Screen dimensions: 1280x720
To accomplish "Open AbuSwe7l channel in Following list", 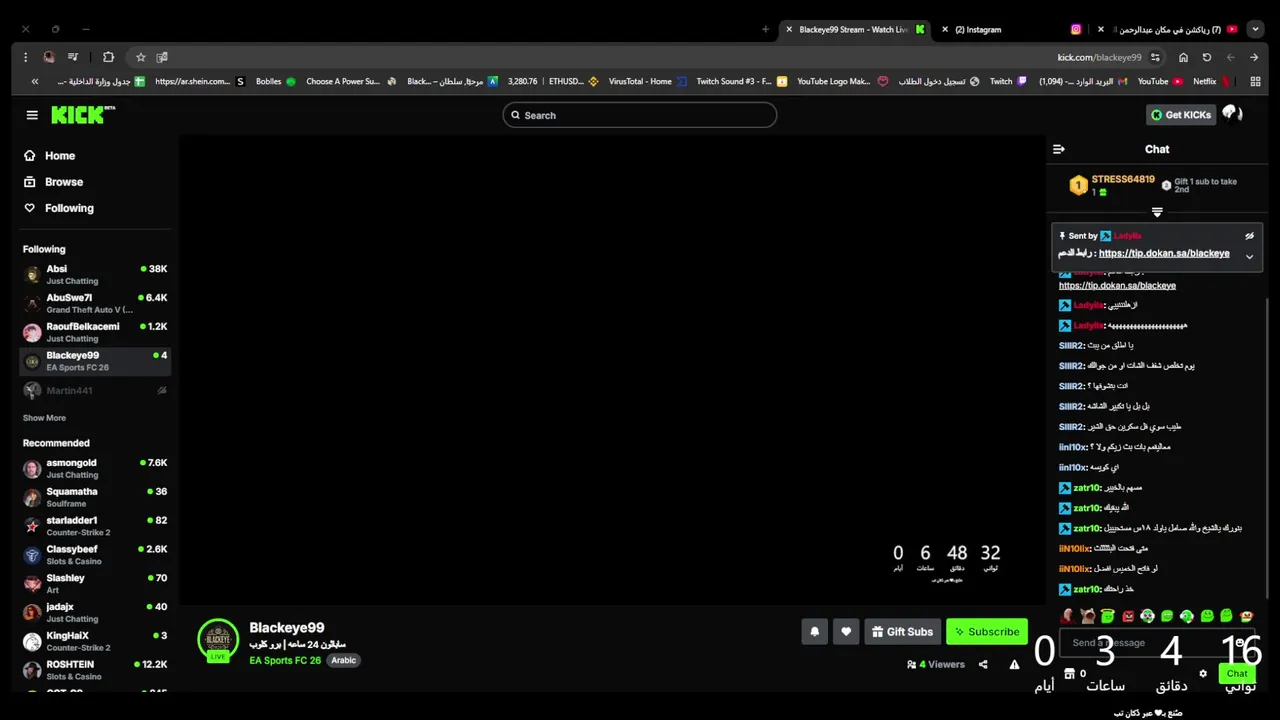I will pos(95,303).
